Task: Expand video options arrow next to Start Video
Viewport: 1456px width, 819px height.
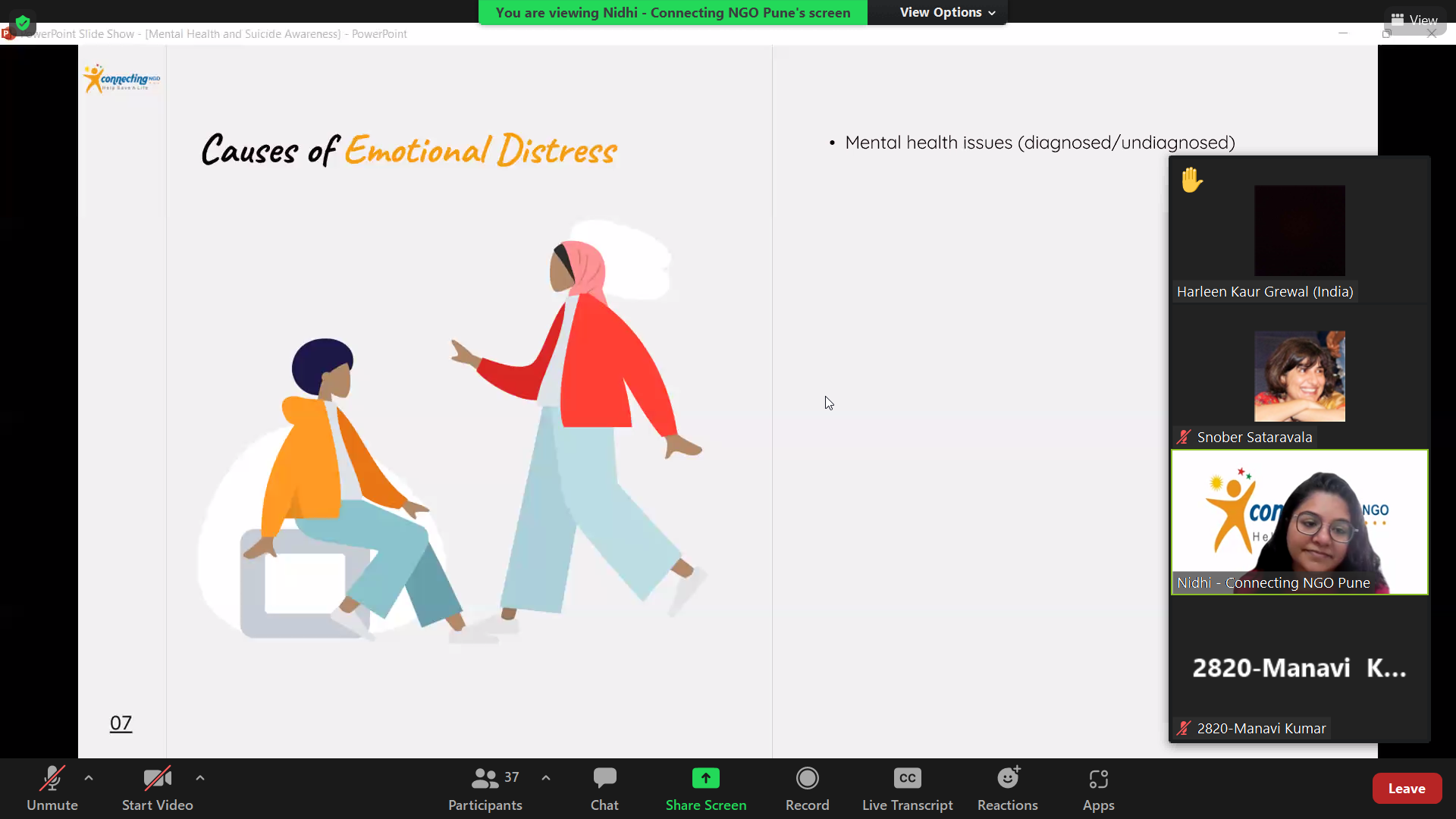Action: (200, 778)
